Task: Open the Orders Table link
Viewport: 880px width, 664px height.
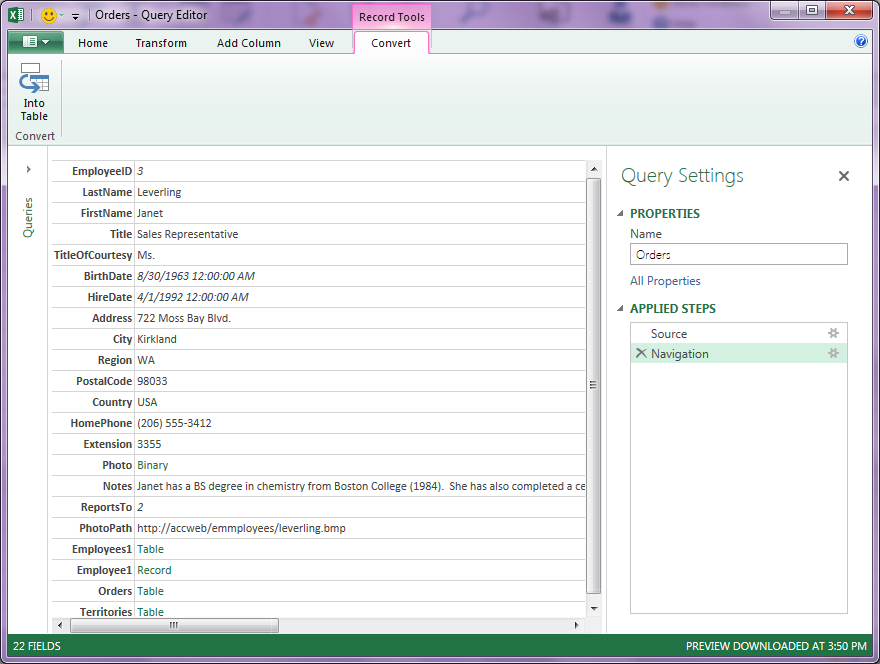Action: 150,591
